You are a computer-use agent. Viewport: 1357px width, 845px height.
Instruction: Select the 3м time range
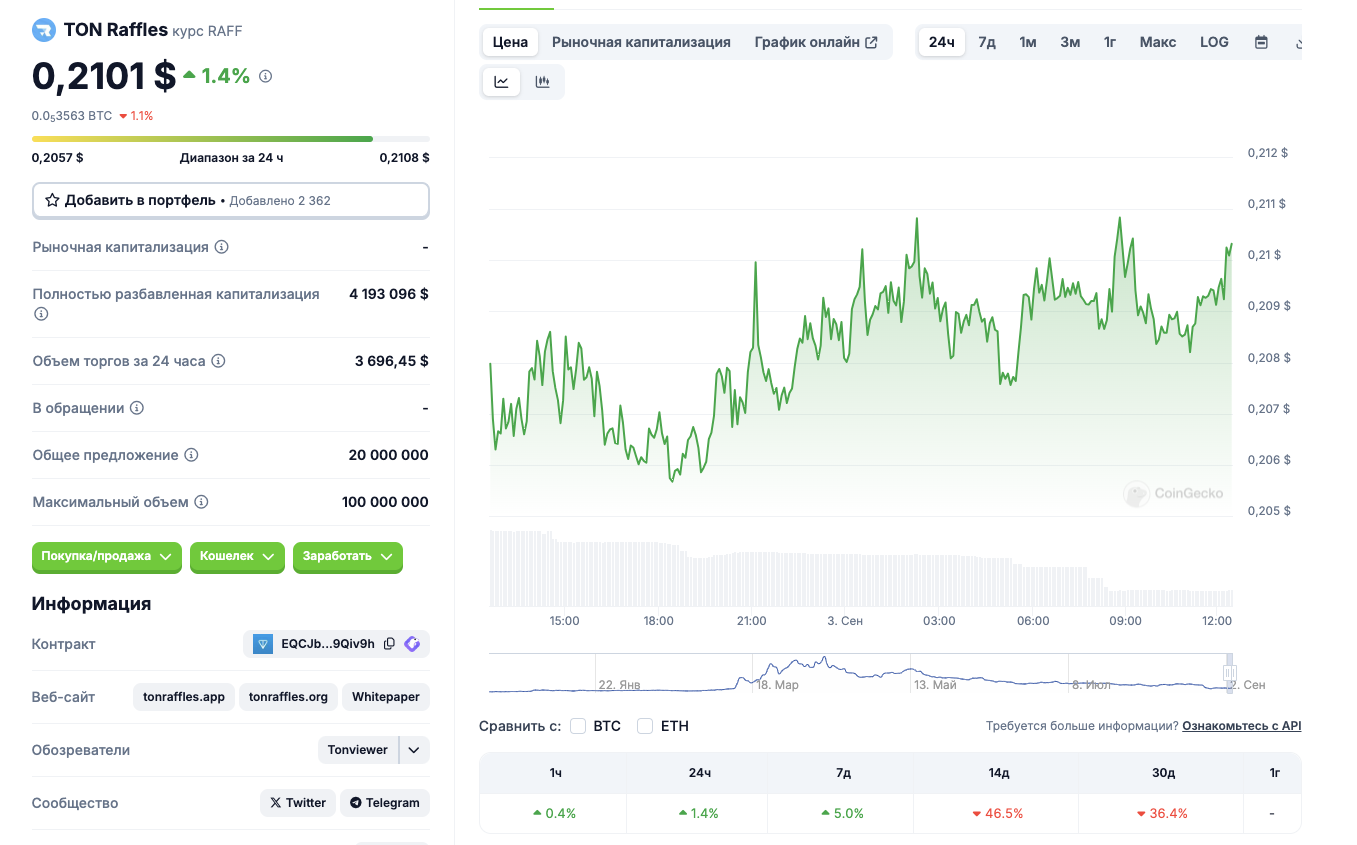(1070, 42)
